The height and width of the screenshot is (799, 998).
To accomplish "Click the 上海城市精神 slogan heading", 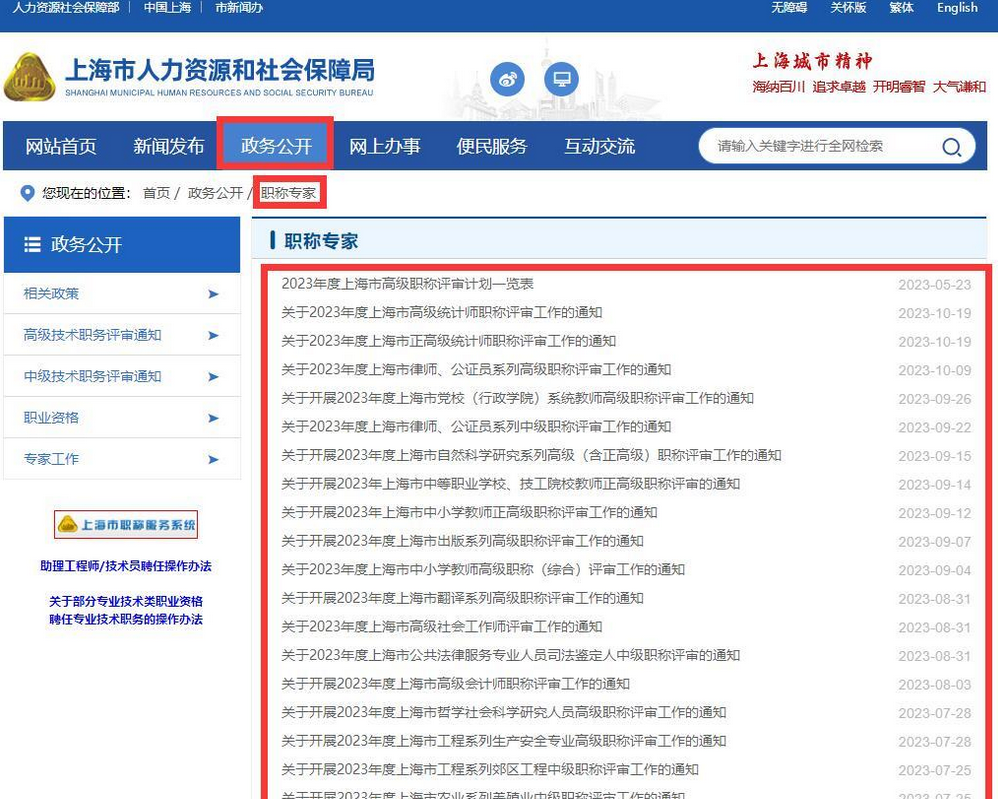I will pyautogui.click(x=812, y=61).
